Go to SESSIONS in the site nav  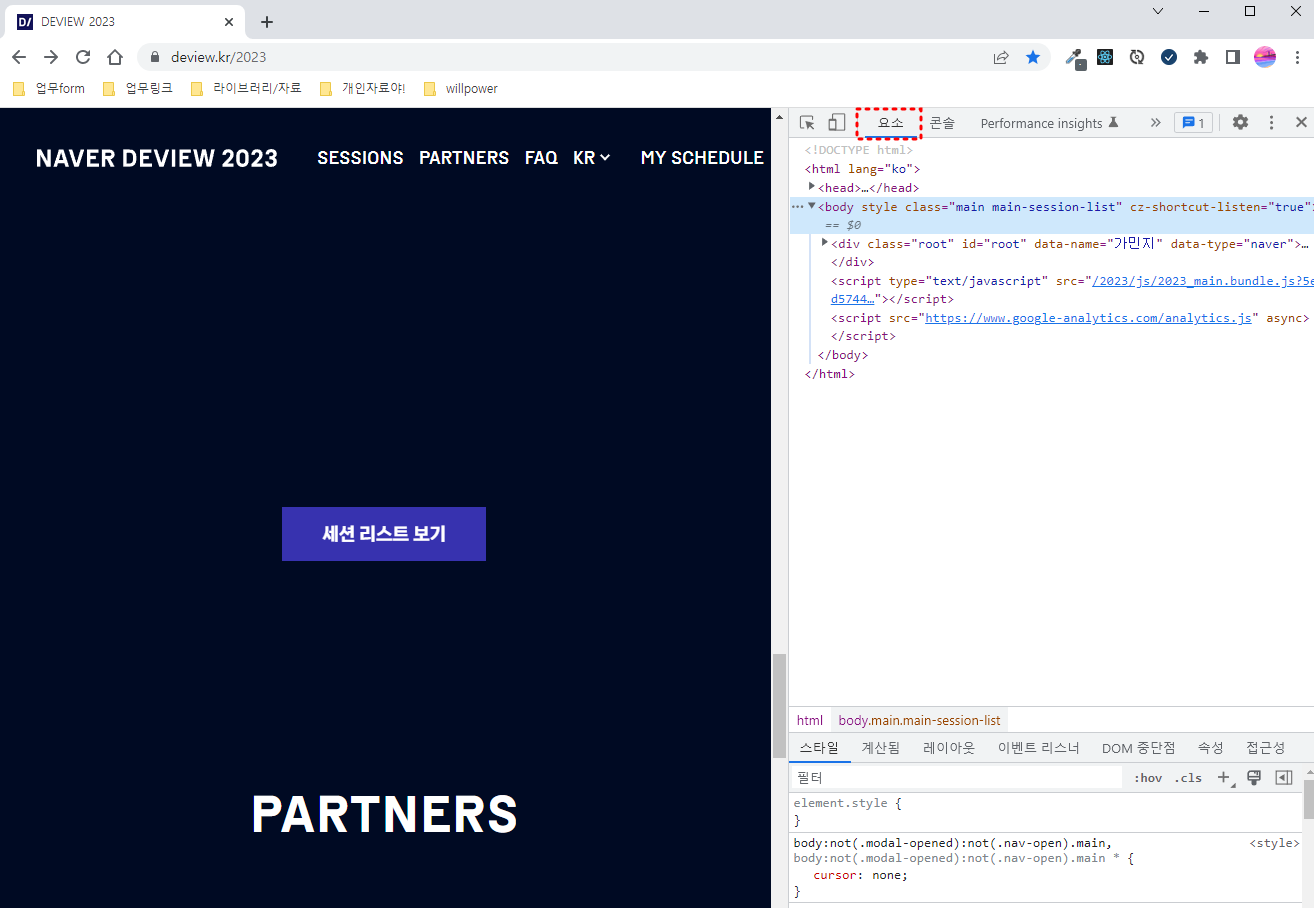(x=360, y=158)
